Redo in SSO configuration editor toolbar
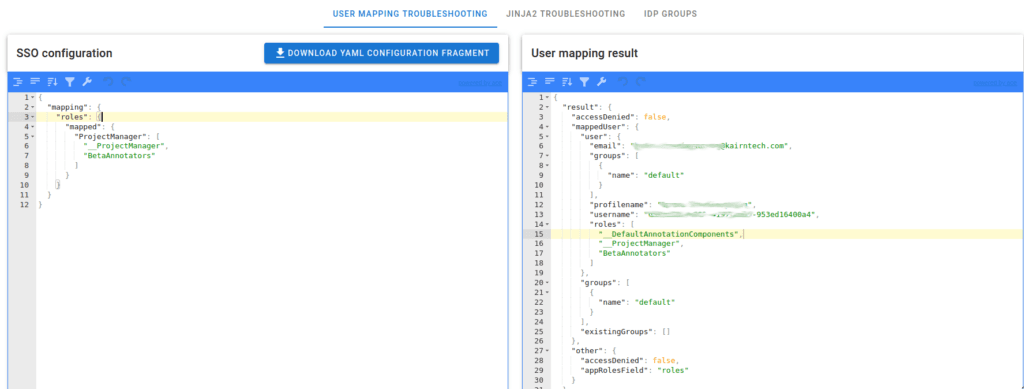Viewport: 1024px width, 389px height. pyautogui.click(x=126, y=82)
